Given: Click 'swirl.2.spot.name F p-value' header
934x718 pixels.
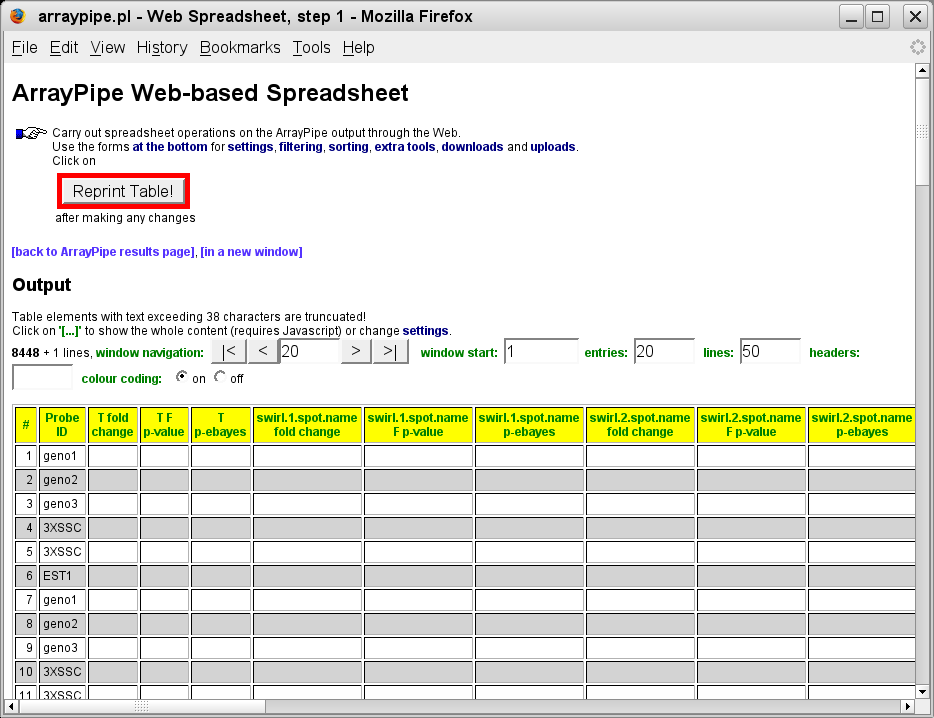Looking at the screenshot, I should click(751, 425).
